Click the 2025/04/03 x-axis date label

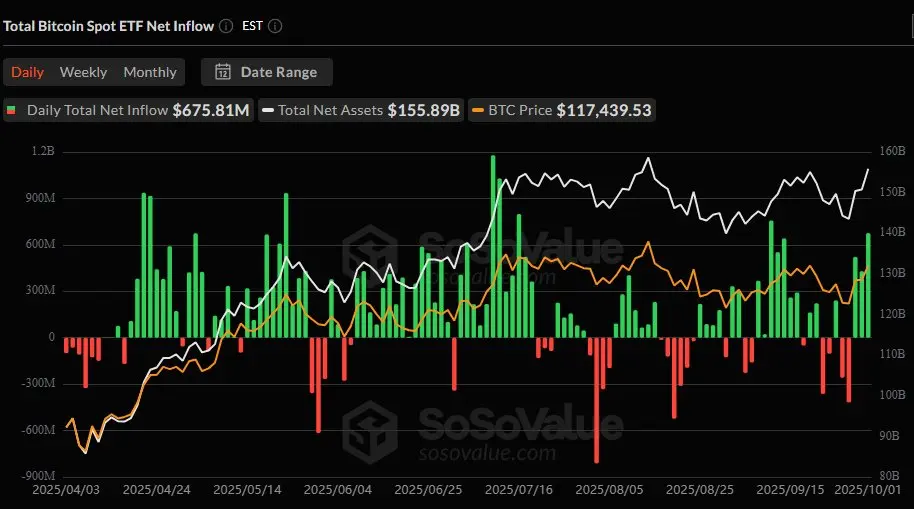pos(66,490)
